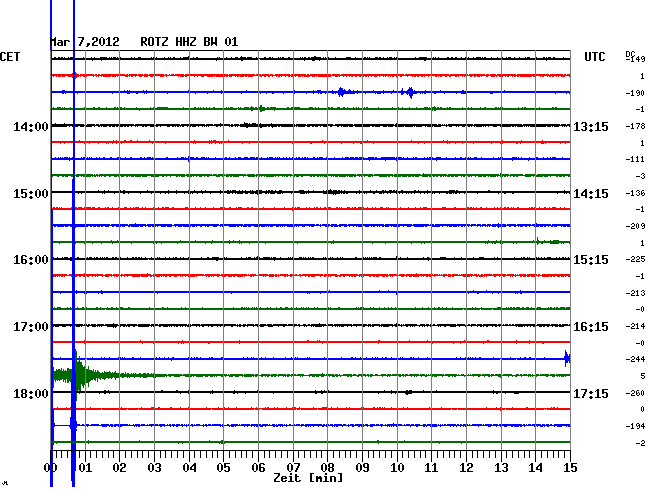650x494 pixels.
Task: Click the "01" minute tick label
Action: [x=85, y=468]
